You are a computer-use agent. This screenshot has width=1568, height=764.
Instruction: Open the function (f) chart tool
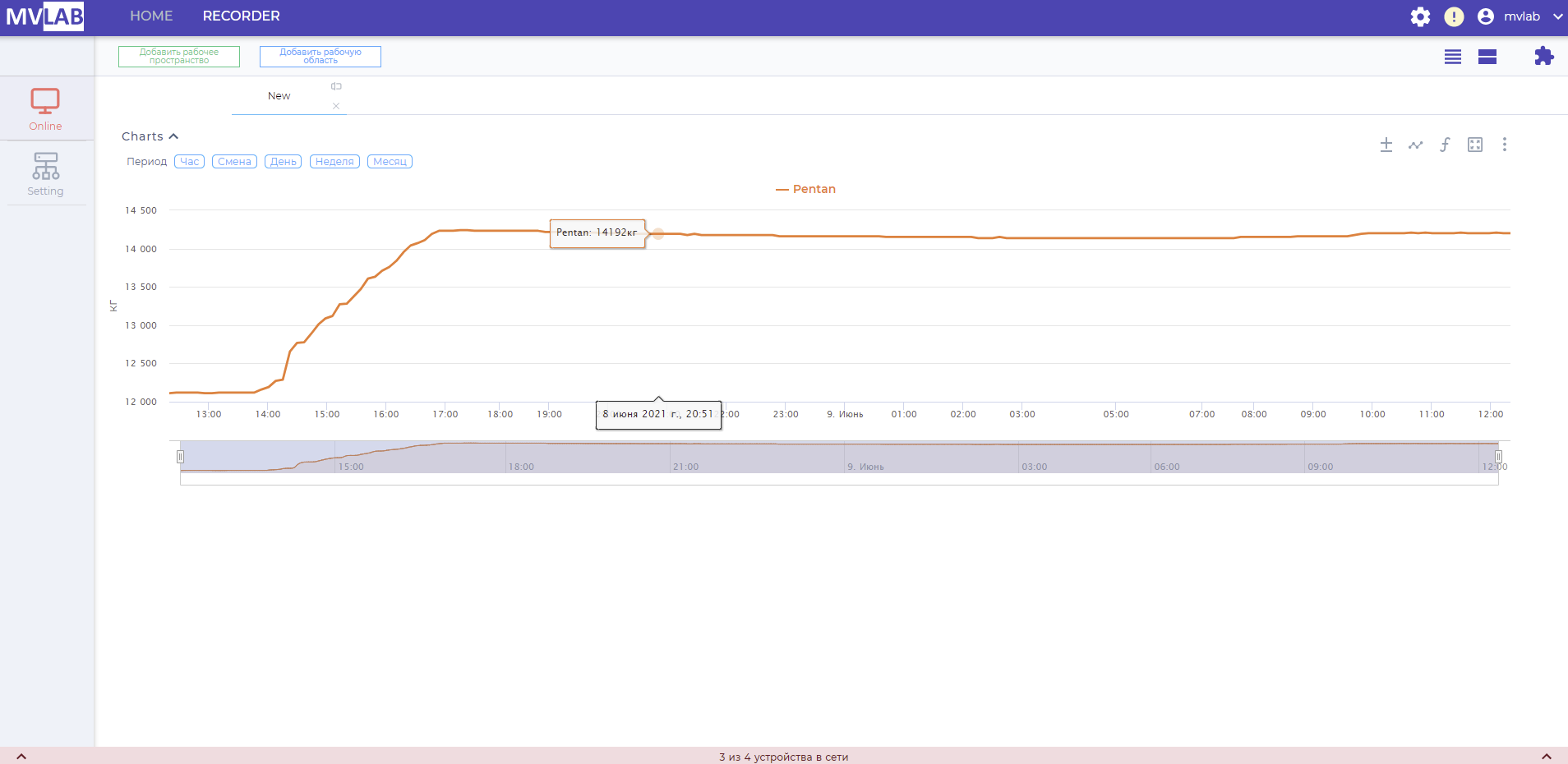[1445, 145]
